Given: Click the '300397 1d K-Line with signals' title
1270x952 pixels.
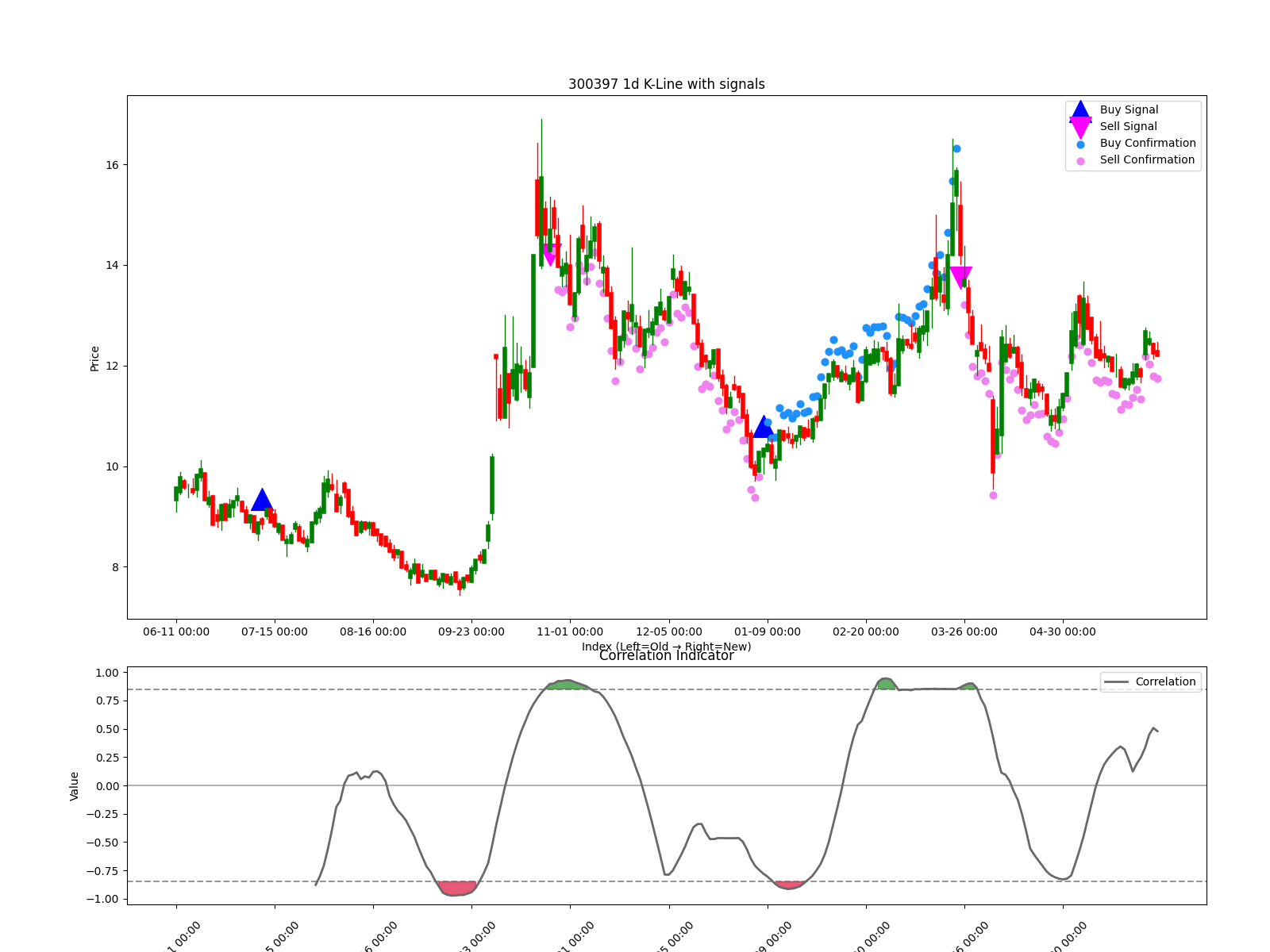Looking at the screenshot, I should pyautogui.click(x=667, y=84).
